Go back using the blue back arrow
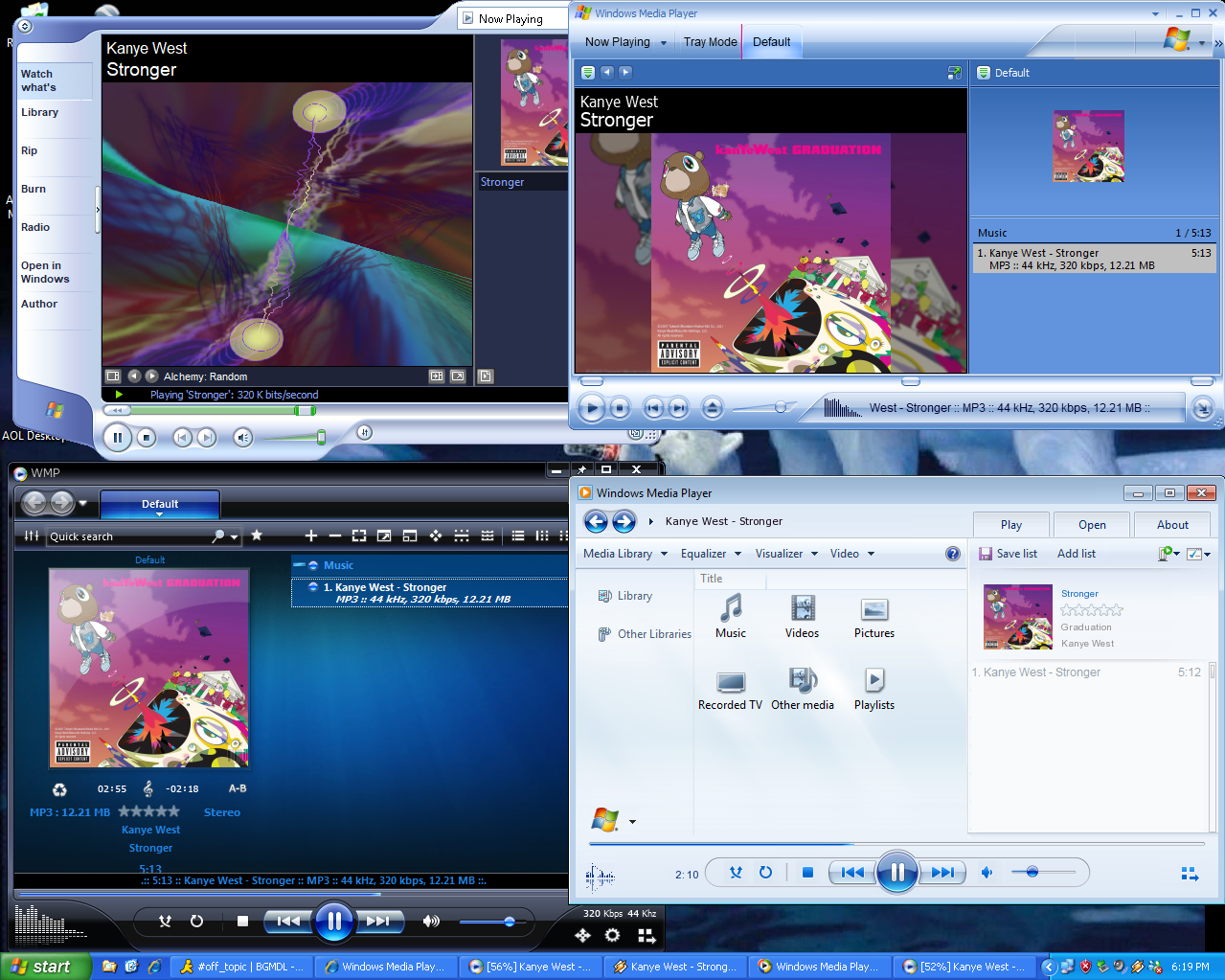Viewport: 1225px width, 980px height. 596,521
